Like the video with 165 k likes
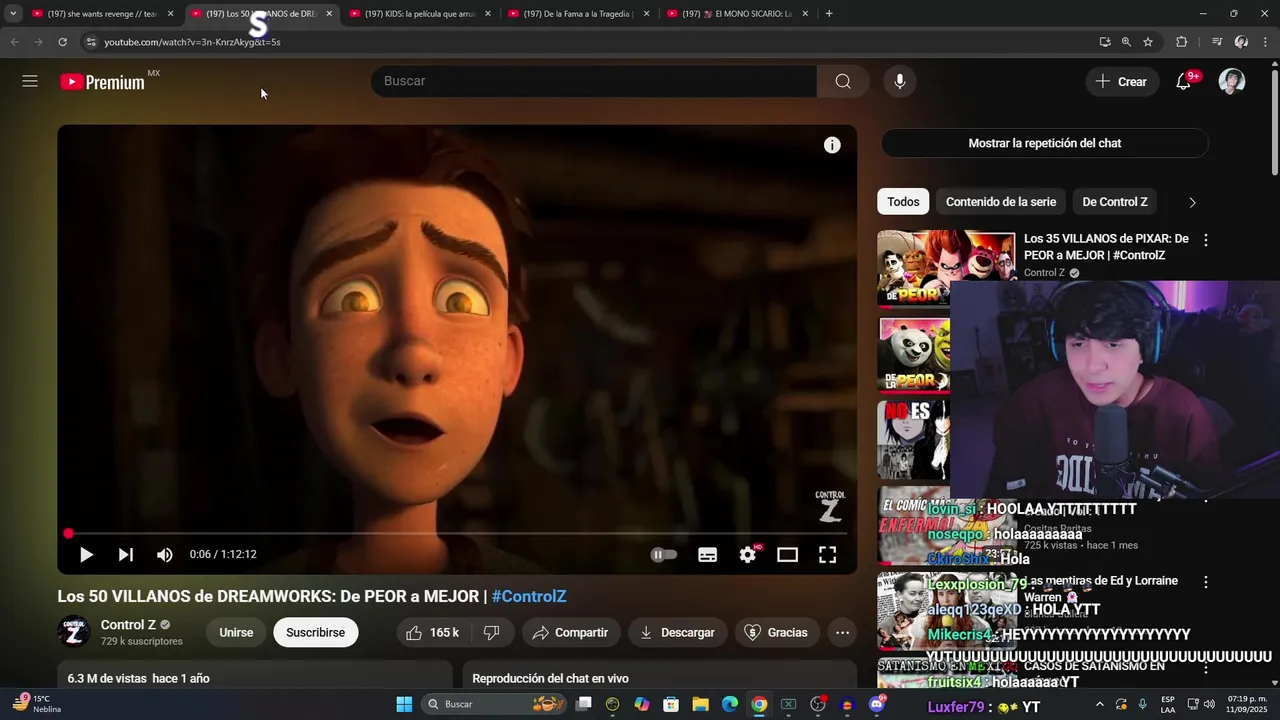This screenshot has width=1280, height=720. coord(432,632)
